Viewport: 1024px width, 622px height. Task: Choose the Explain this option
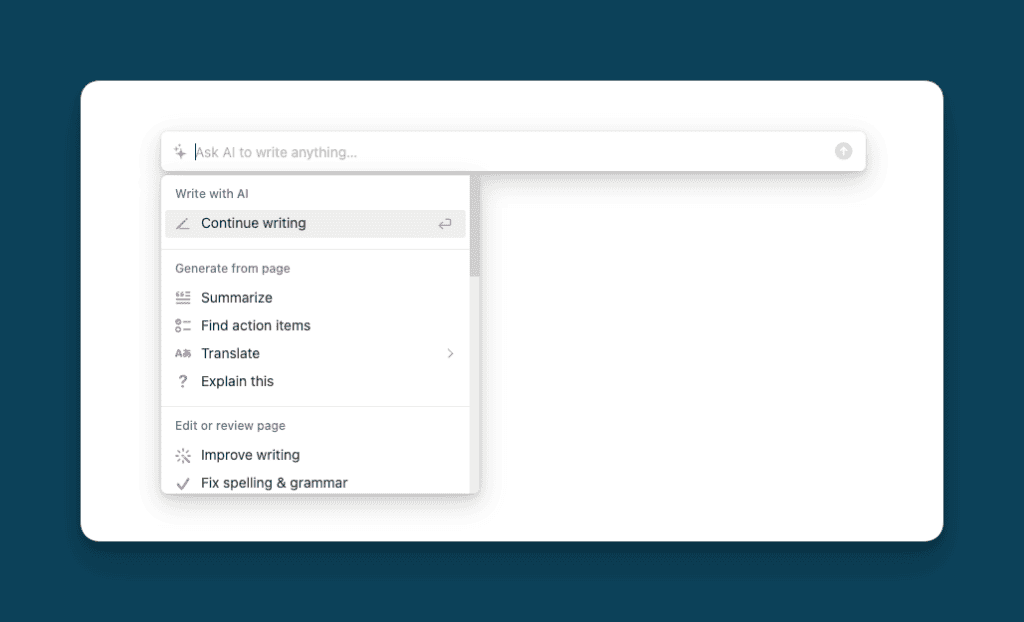point(237,382)
